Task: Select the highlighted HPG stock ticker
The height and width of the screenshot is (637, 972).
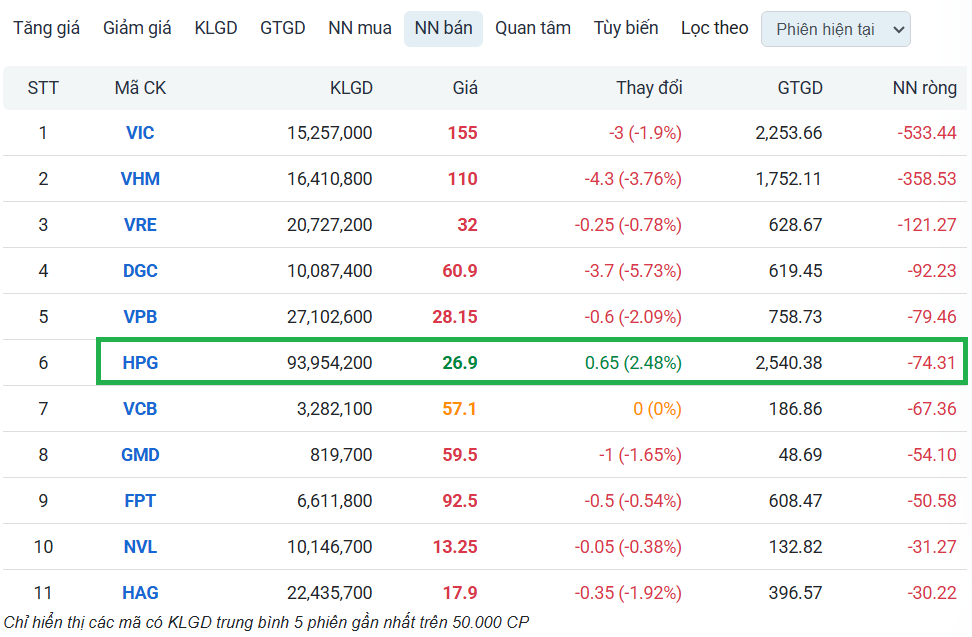Action: pyautogui.click(x=140, y=363)
